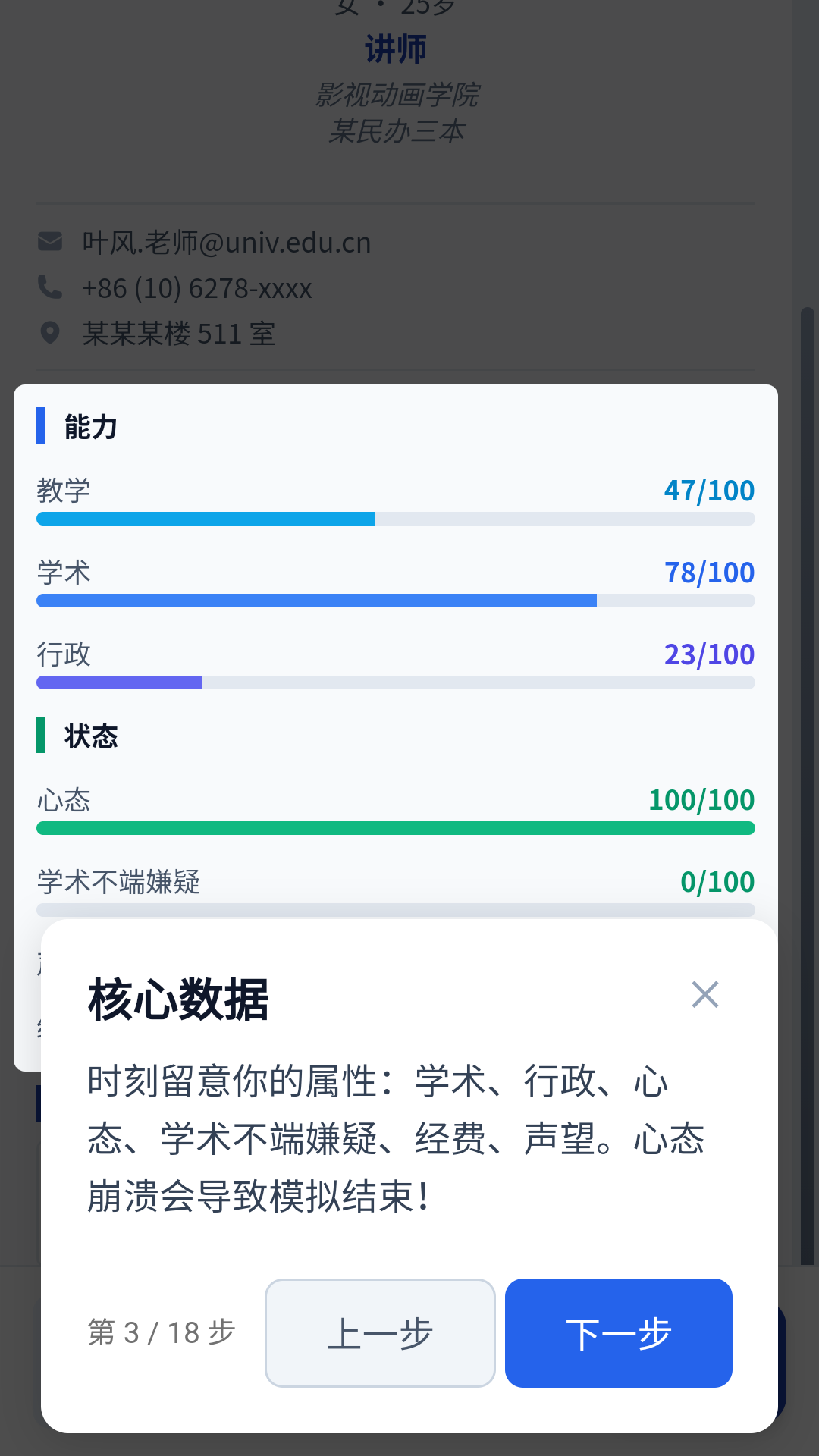The height and width of the screenshot is (1456, 819).
Task: Select the 能力 section title
Action: click(x=89, y=427)
